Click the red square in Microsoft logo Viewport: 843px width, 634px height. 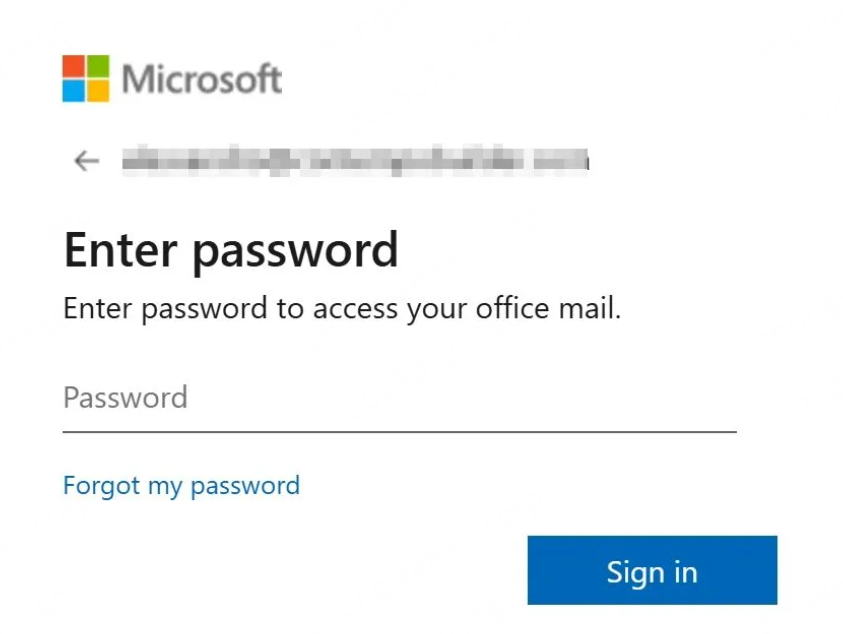(74, 67)
